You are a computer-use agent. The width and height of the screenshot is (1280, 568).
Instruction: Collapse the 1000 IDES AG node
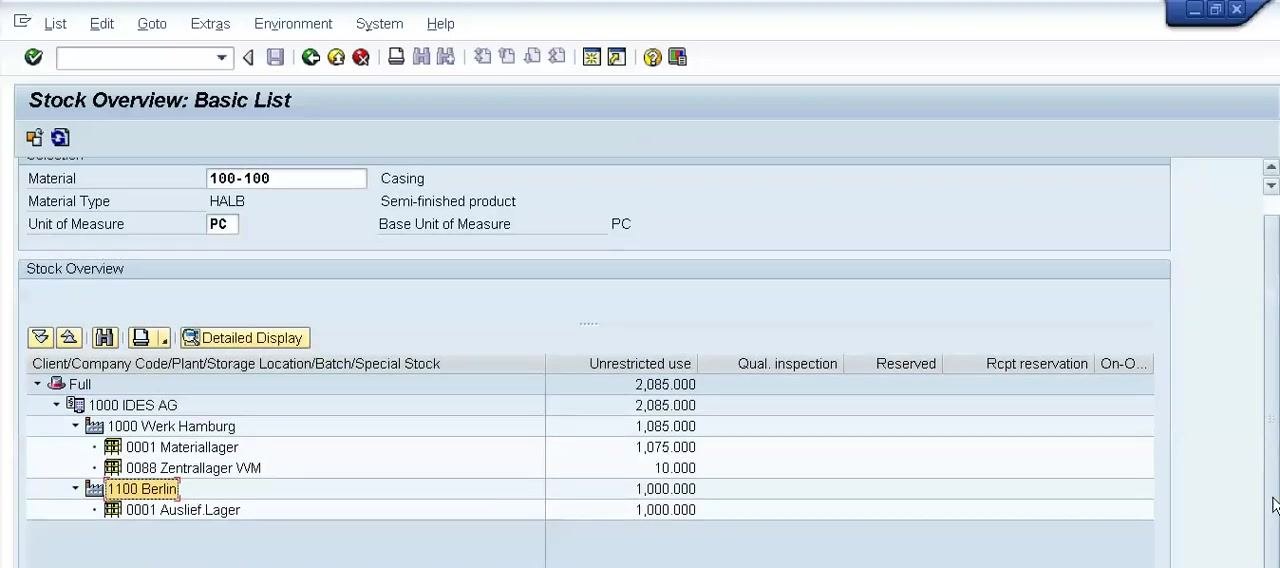tap(57, 405)
